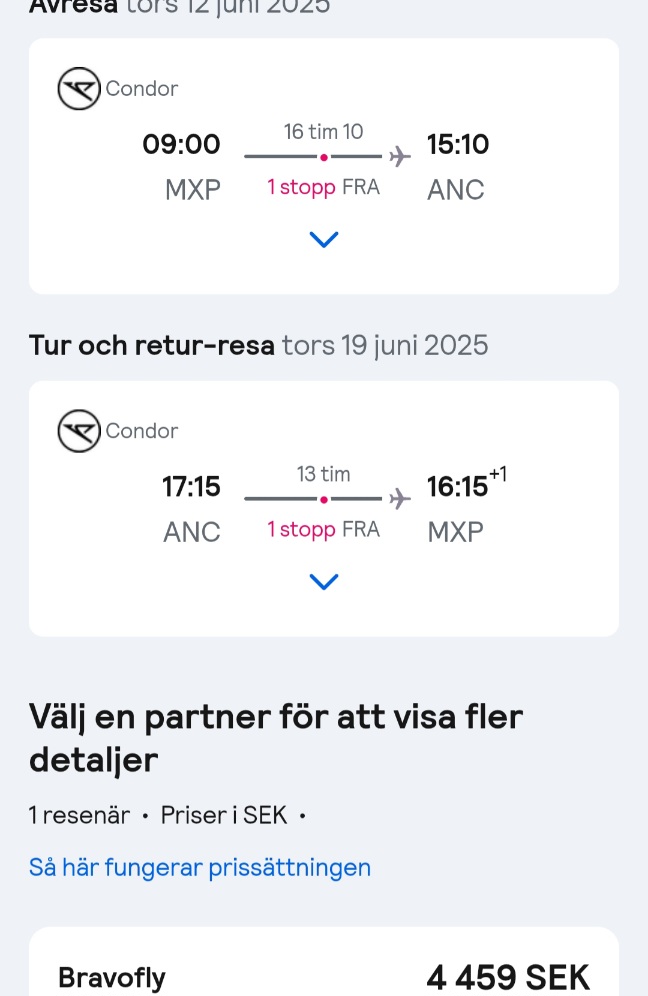648x996 pixels.
Task: Click the airplane icon on the ANC–MXP route
Action: tap(400, 499)
